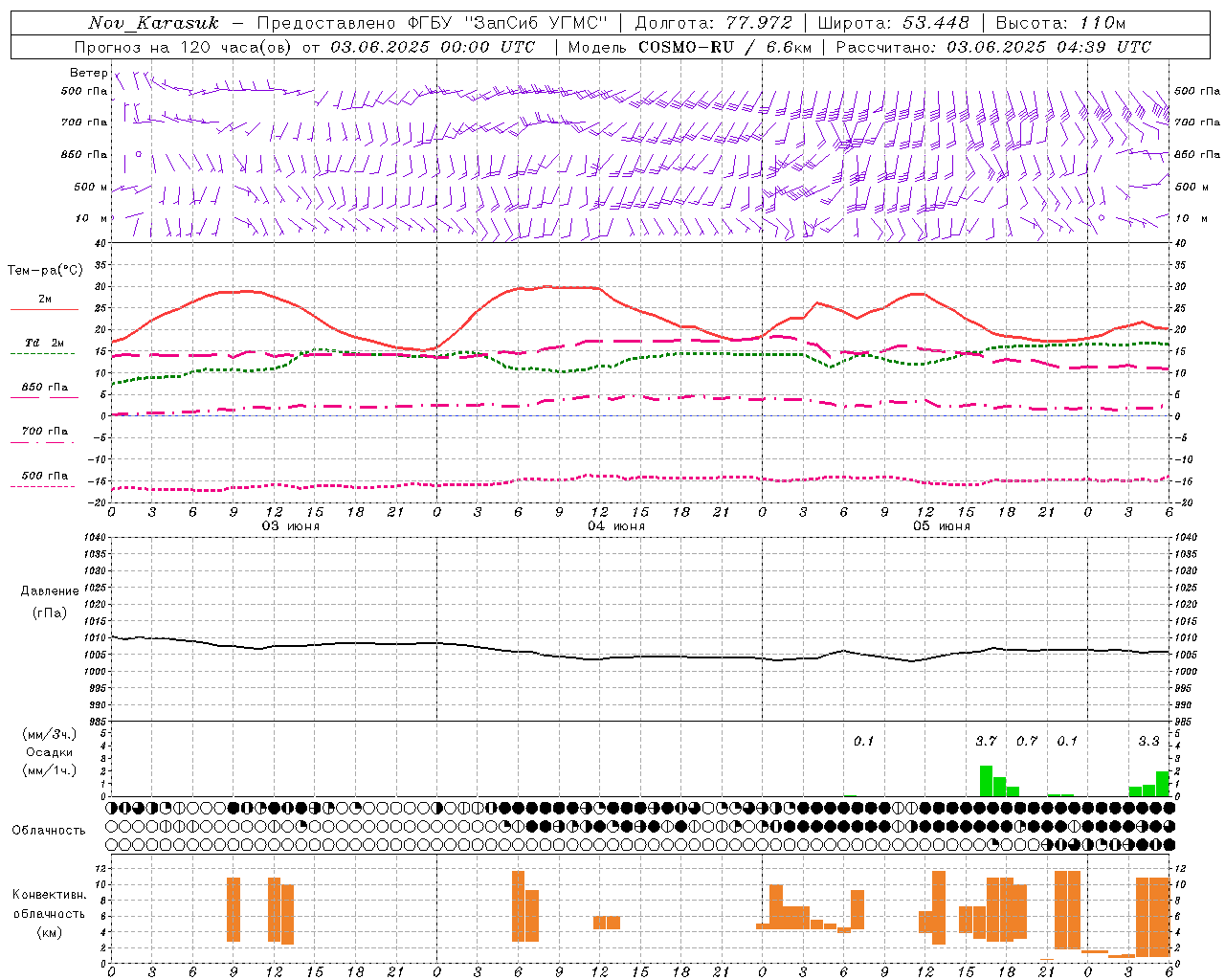1225x980 pixels.
Task: Click the 03 июня date label
Action: coord(291,526)
